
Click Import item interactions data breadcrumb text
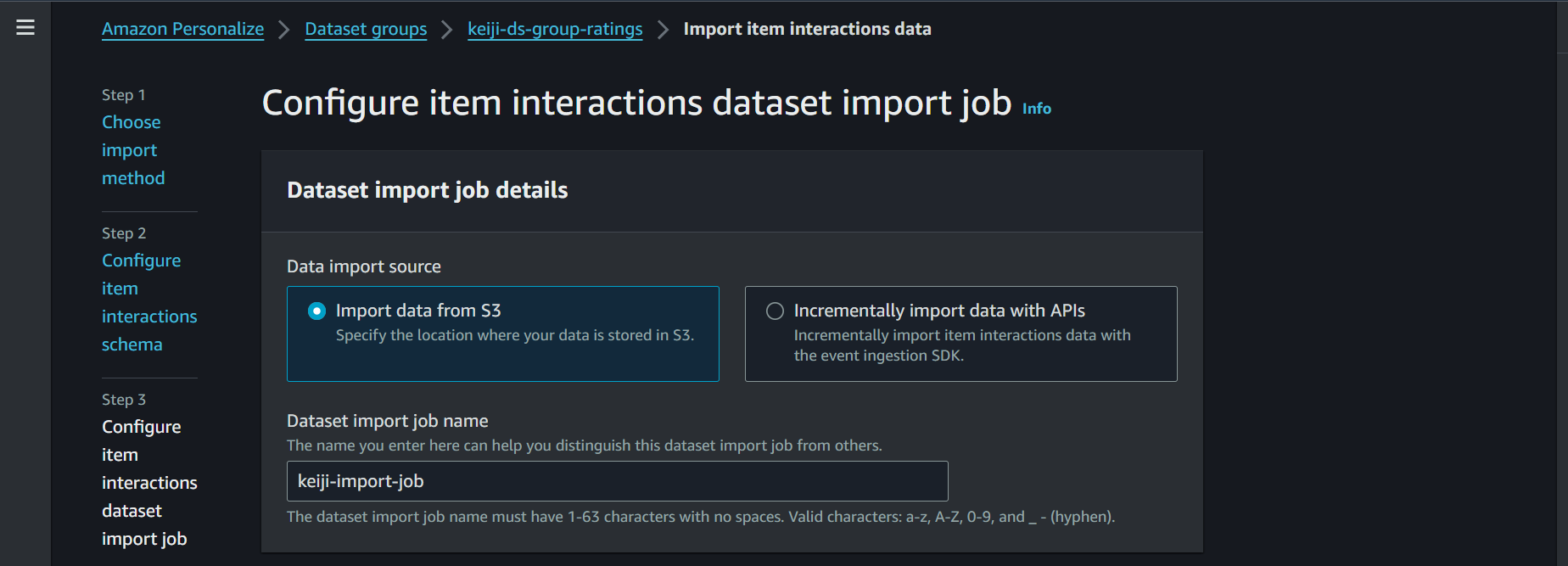pyautogui.click(x=807, y=29)
